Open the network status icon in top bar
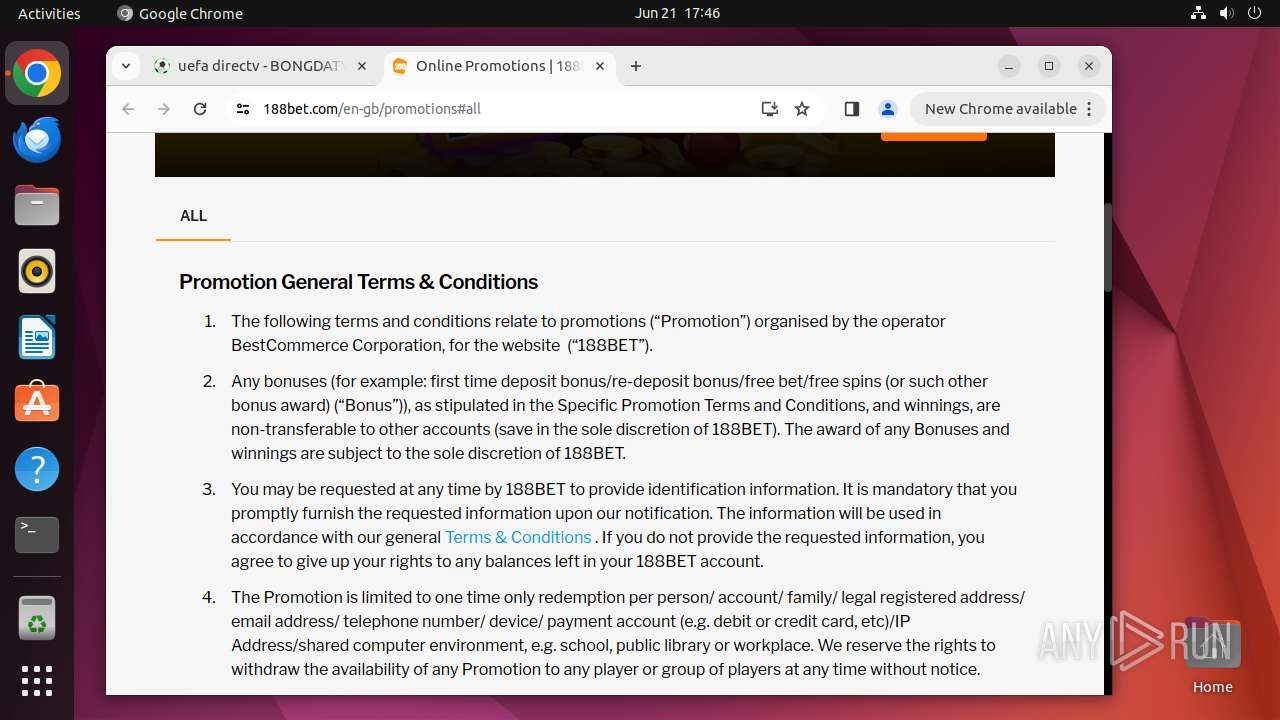 click(1199, 13)
